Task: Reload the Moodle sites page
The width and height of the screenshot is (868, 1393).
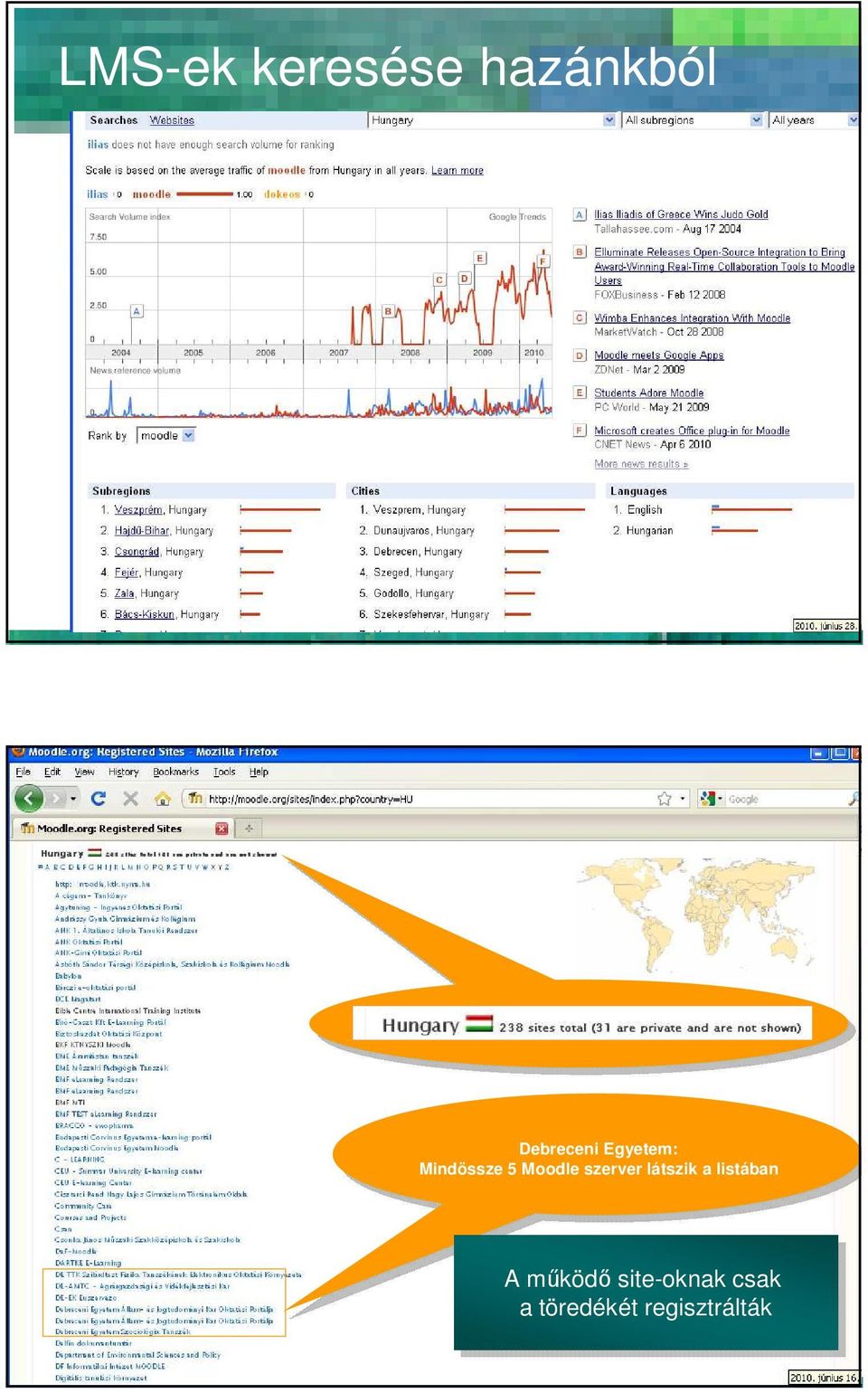Action: [x=99, y=798]
